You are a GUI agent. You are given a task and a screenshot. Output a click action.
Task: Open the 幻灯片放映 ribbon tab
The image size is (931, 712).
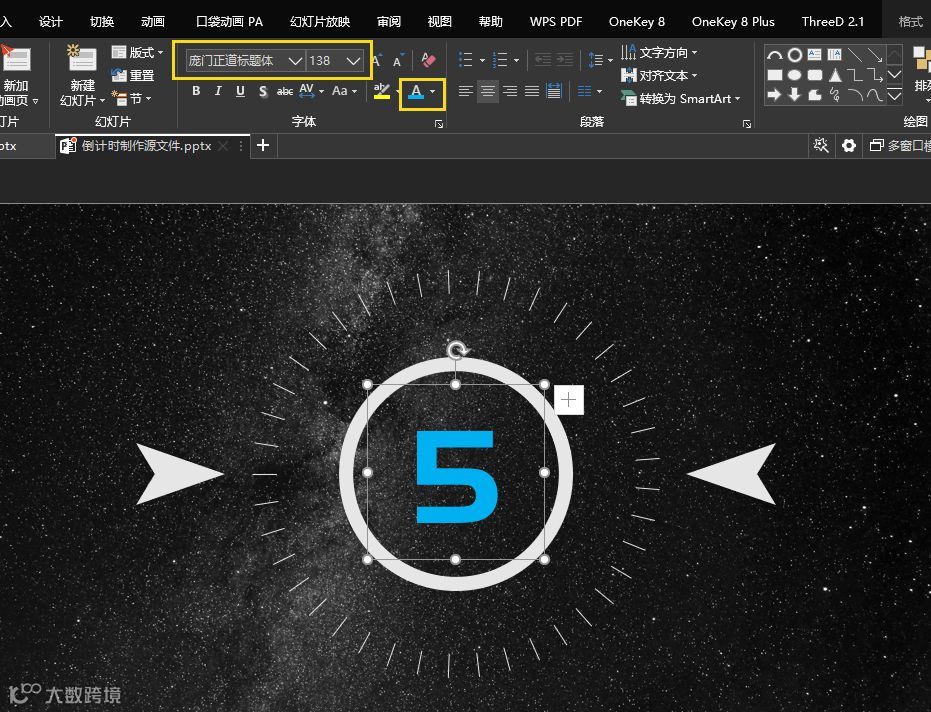(x=320, y=22)
